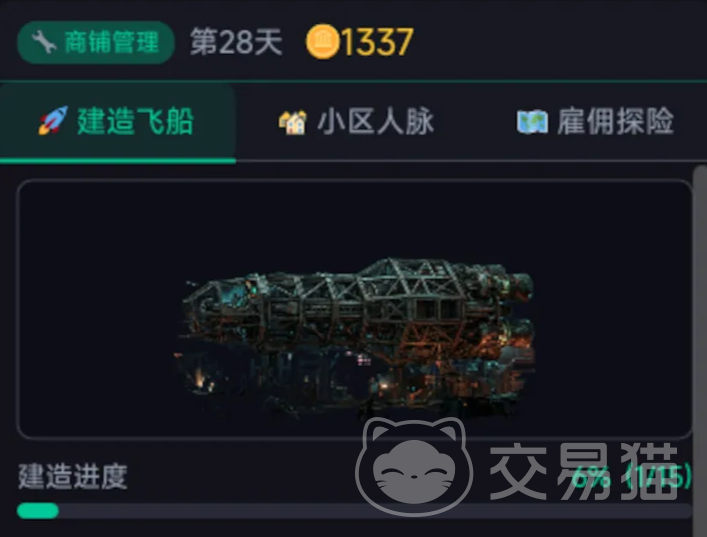This screenshot has width=707, height=537.
Task: Click the cat face watermark logo
Action: pyautogui.click(x=414, y=467)
